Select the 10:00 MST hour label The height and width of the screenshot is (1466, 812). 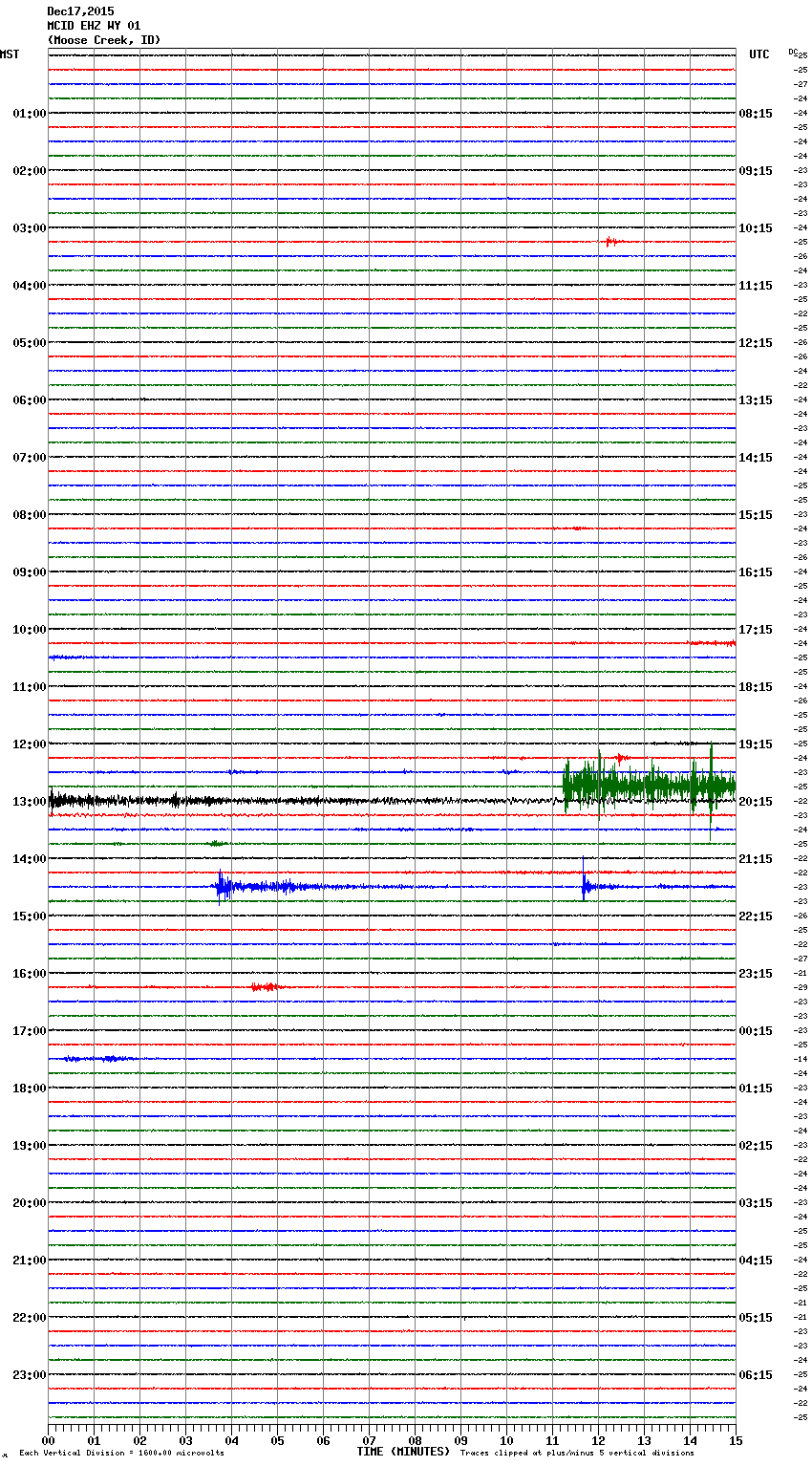click(30, 630)
